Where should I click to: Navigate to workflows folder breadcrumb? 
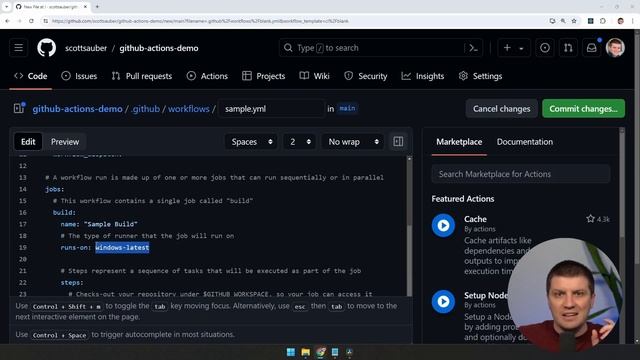tap(189, 109)
